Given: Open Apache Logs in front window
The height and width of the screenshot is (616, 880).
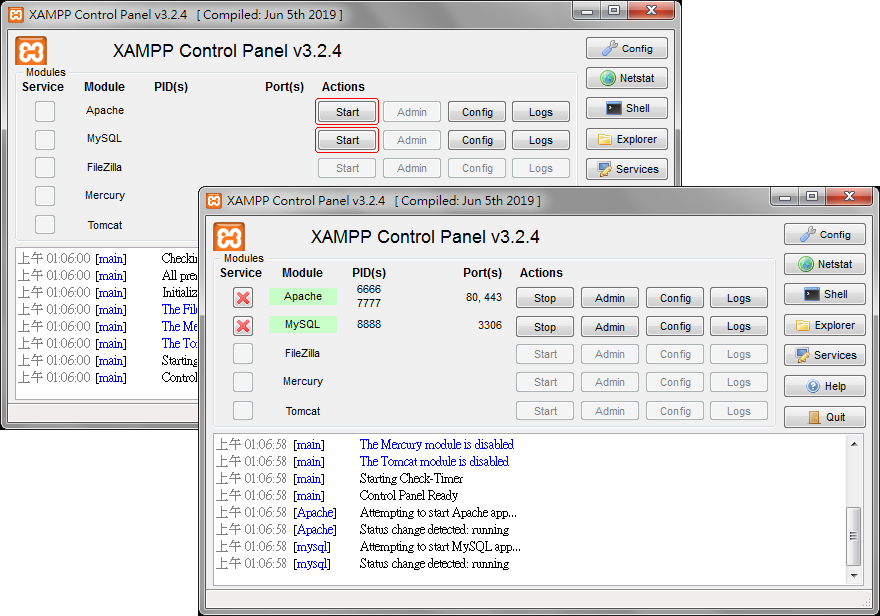Looking at the screenshot, I should click(738, 298).
